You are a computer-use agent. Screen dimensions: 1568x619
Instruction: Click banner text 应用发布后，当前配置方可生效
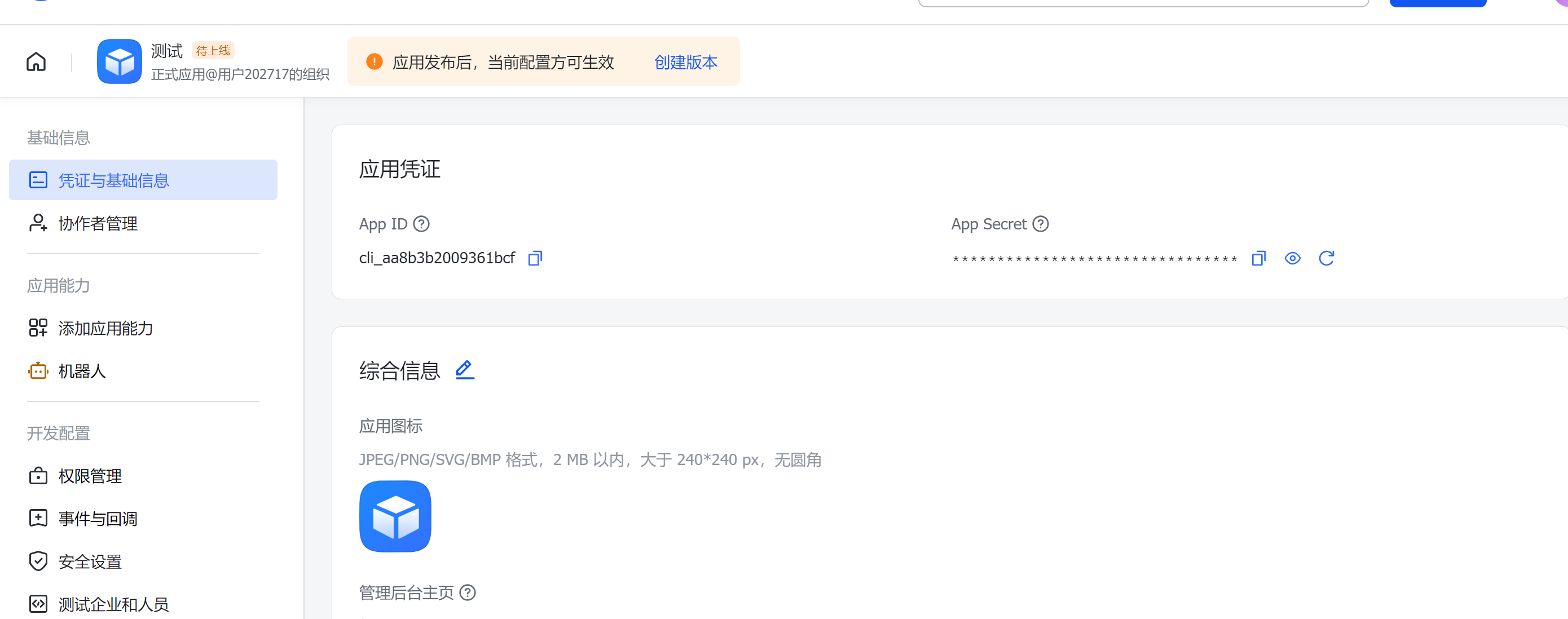click(x=503, y=62)
